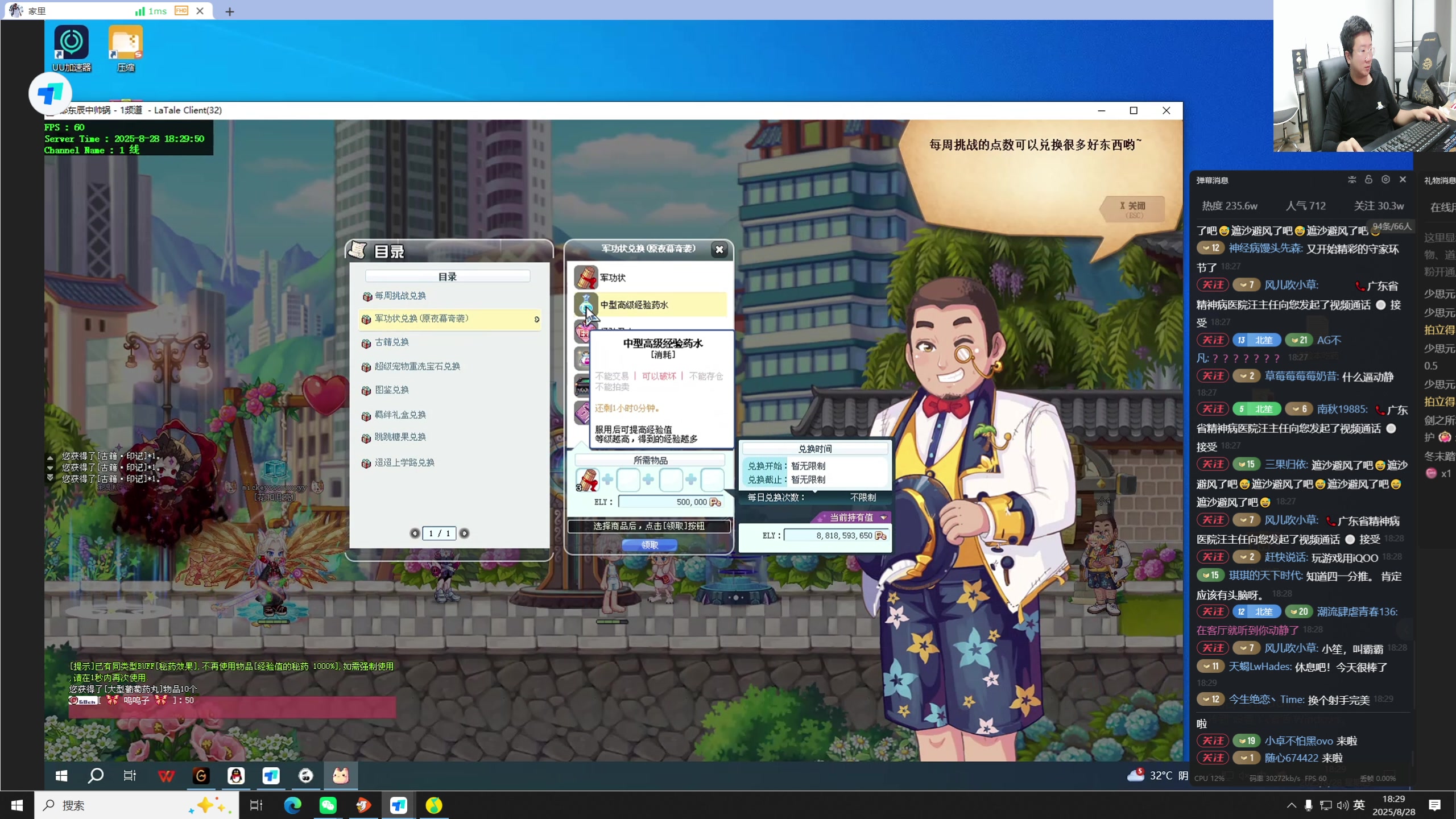Viewport: 1456px width, 819px height.
Task: Open the inner Windows Start button
Action: point(61,776)
